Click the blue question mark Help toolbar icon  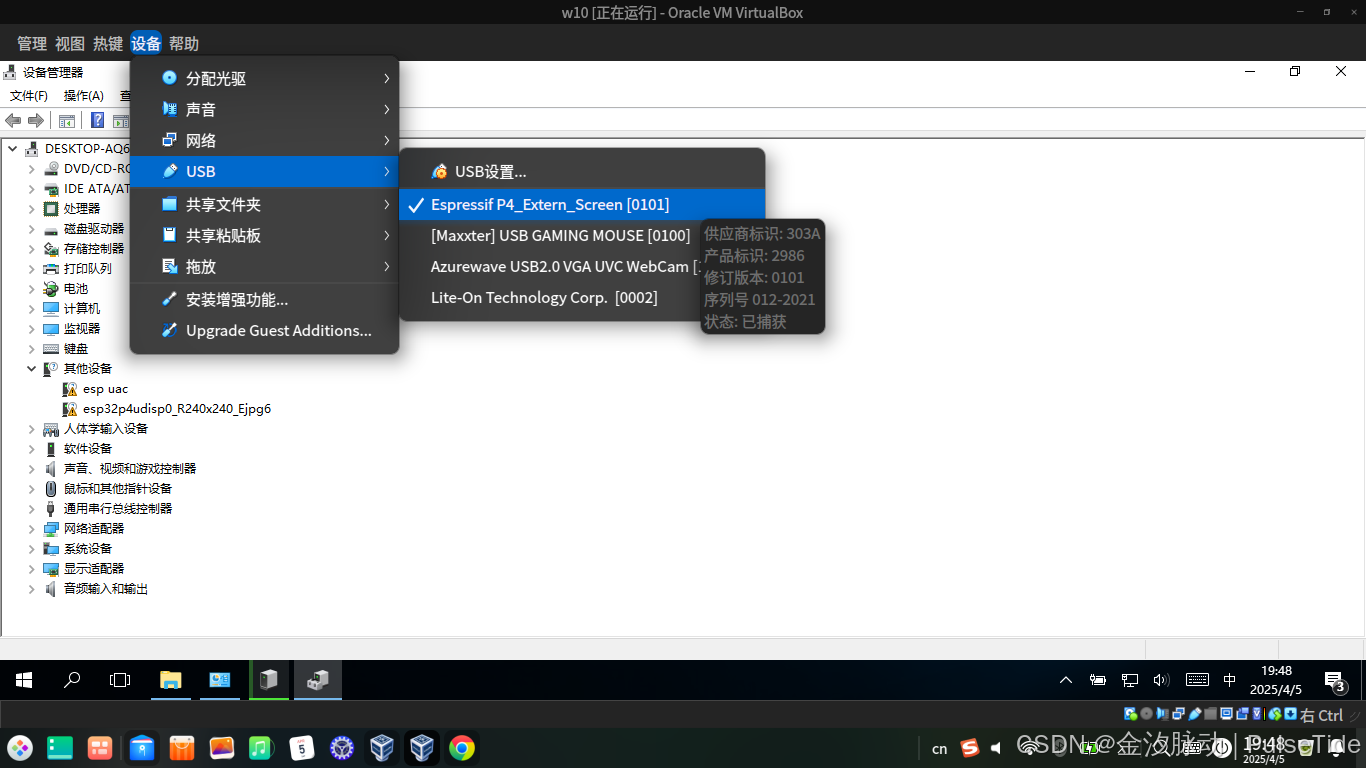coord(98,121)
